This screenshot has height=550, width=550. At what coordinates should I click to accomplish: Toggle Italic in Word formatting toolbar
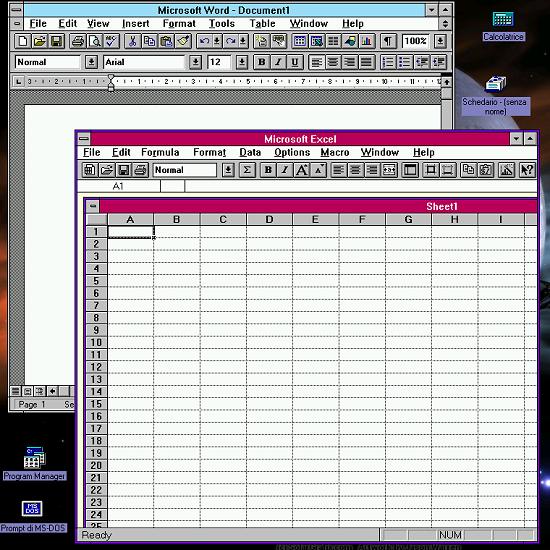[x=278, y=62]
